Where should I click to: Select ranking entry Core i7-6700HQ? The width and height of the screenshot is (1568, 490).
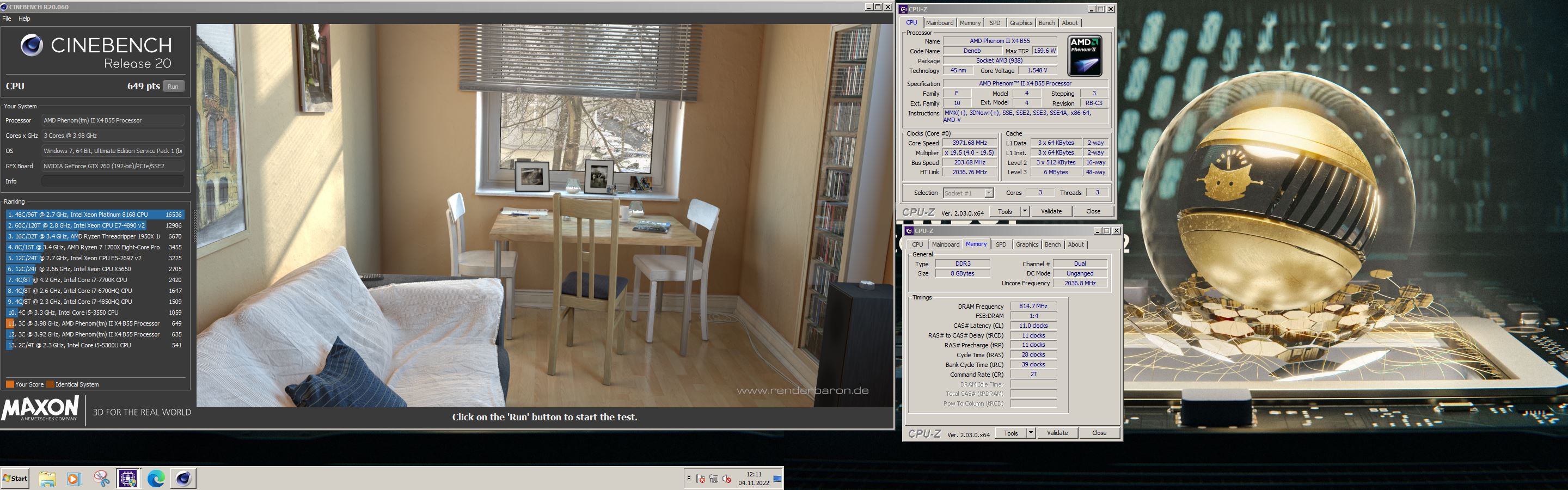(95, 291)
